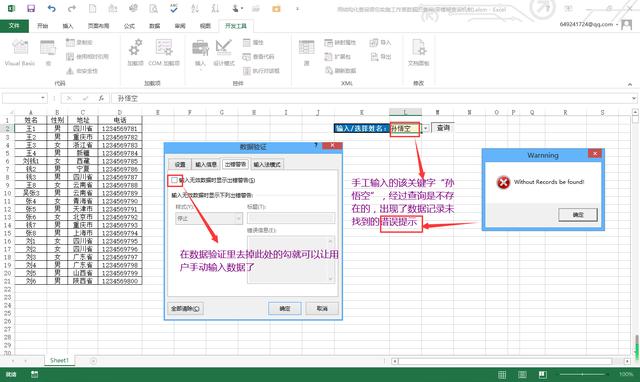
Task: Click XML Export (导出)
Action: 380,56
